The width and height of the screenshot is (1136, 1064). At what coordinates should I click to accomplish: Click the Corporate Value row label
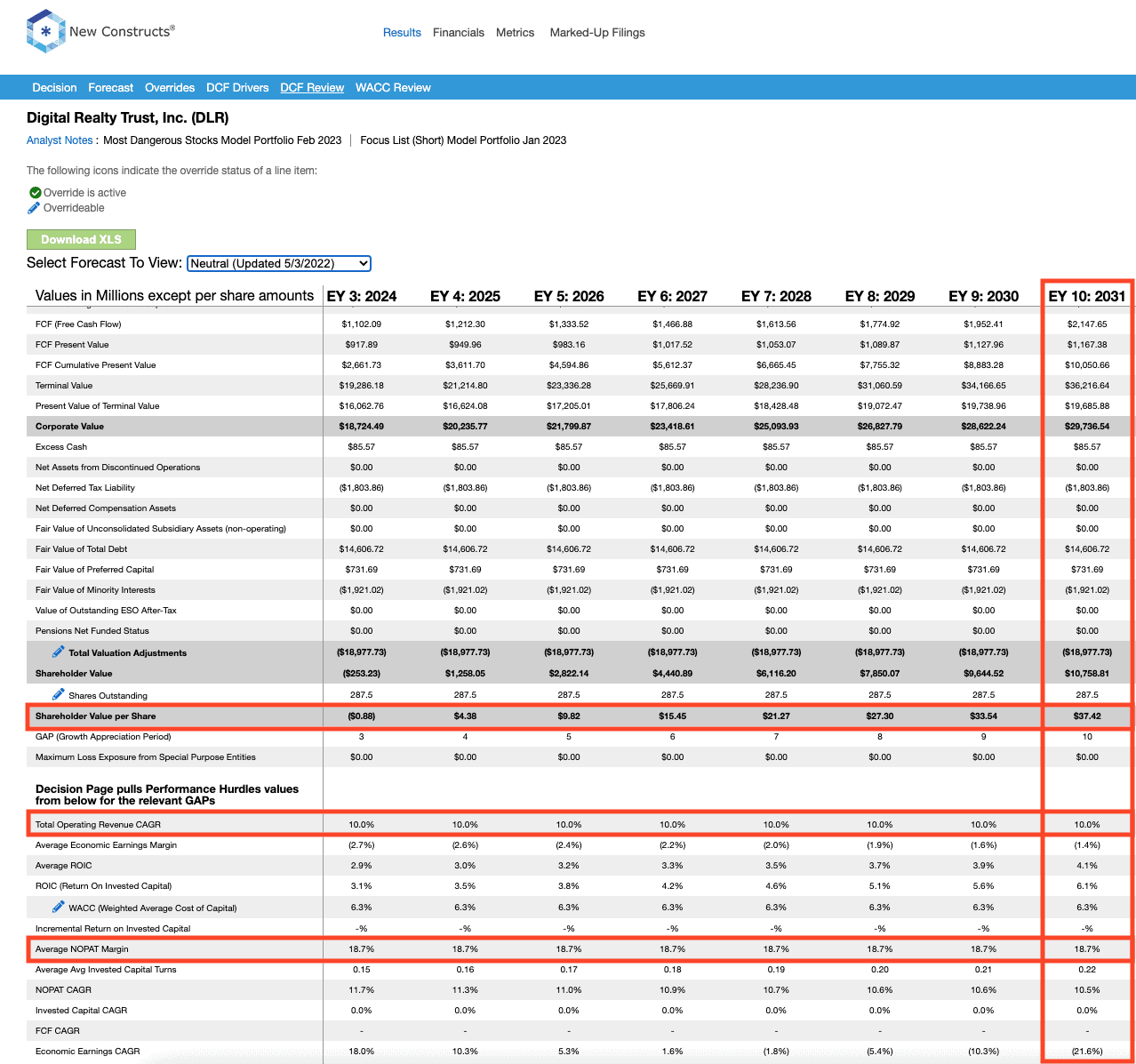click(x=69, y=427)
